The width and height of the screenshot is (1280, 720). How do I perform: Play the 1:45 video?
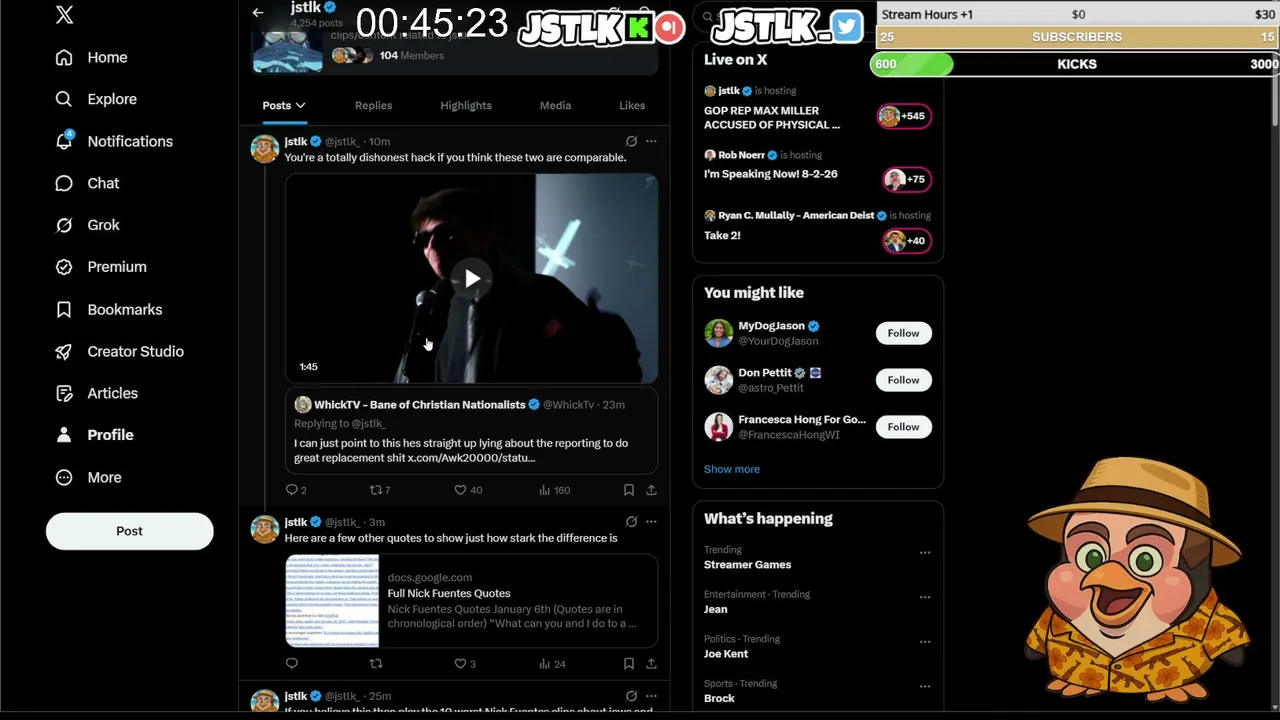472,279
